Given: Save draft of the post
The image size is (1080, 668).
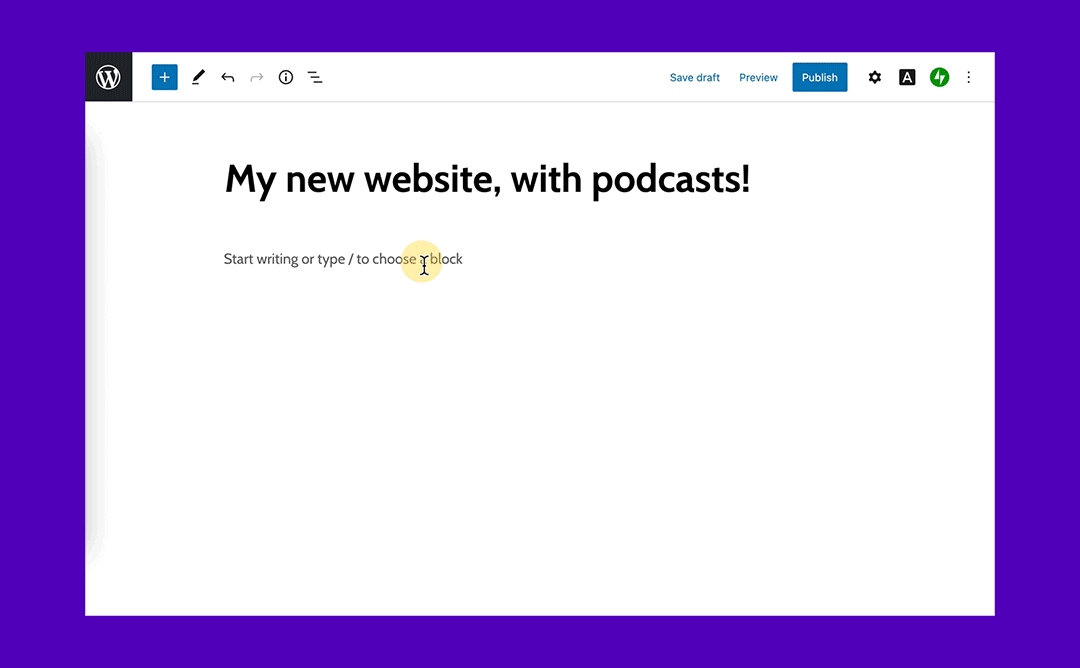Looking at the screenshot, I should [x=694, y=77].
